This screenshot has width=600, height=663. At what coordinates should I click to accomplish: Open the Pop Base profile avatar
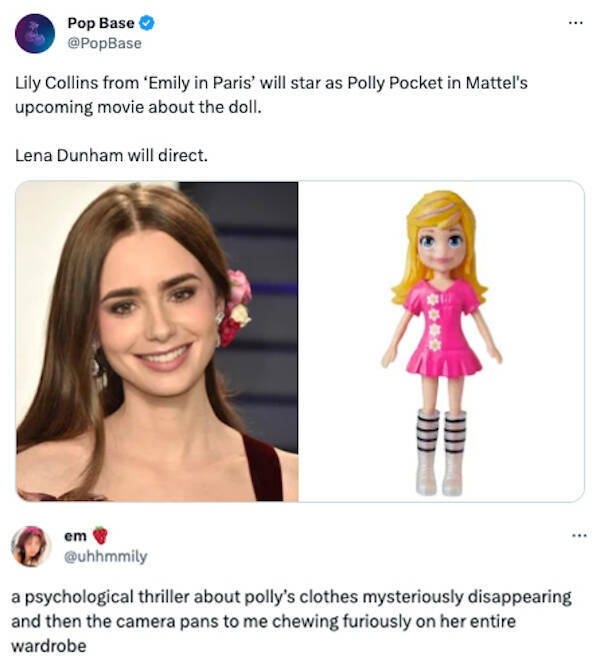tap(35, 33)
